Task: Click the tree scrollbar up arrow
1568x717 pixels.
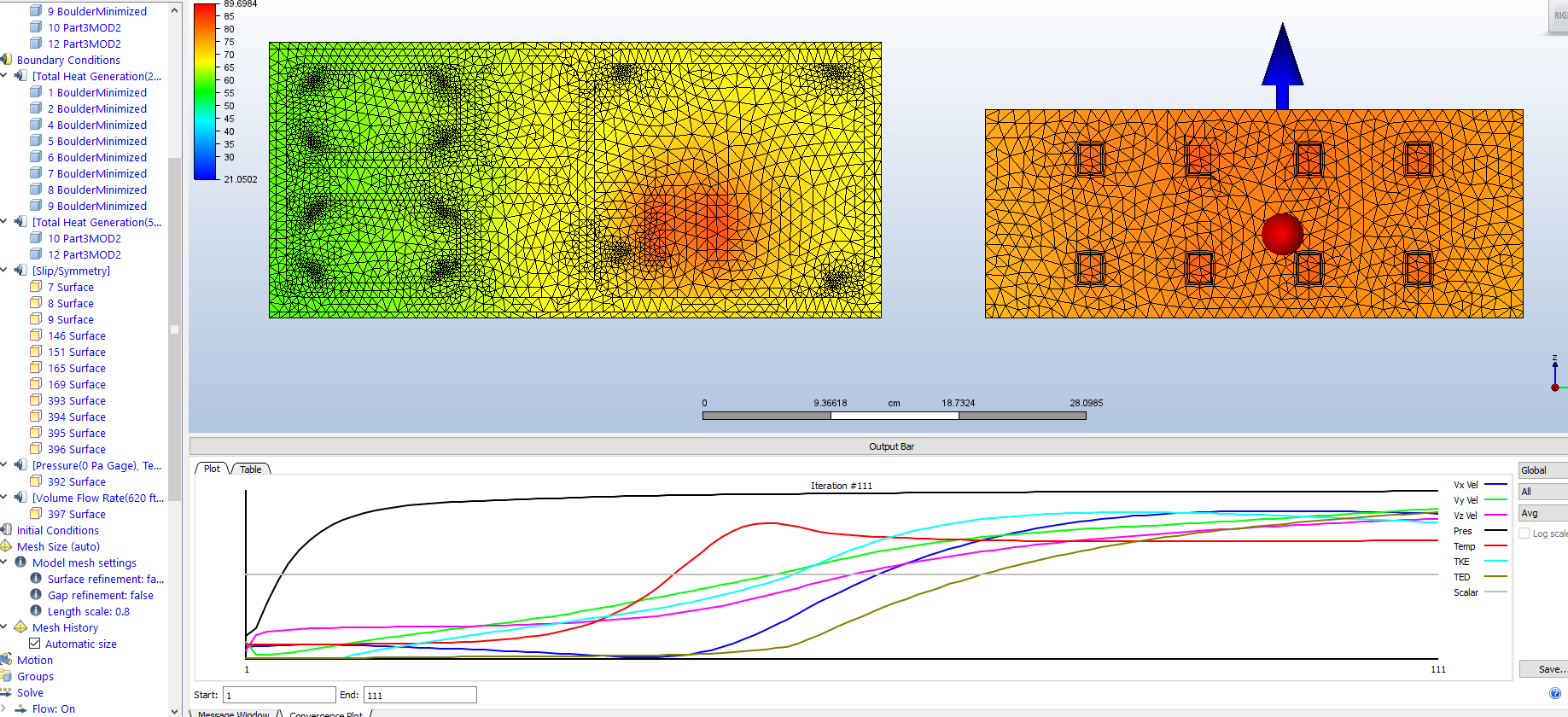Action: point(174,10)
